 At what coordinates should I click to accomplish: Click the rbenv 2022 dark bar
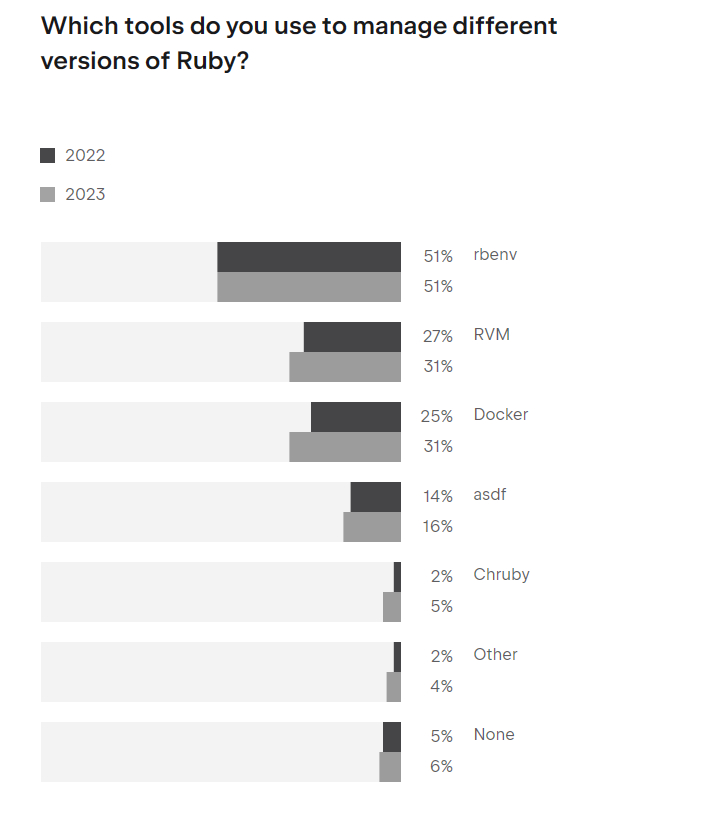tap(309, 257)
